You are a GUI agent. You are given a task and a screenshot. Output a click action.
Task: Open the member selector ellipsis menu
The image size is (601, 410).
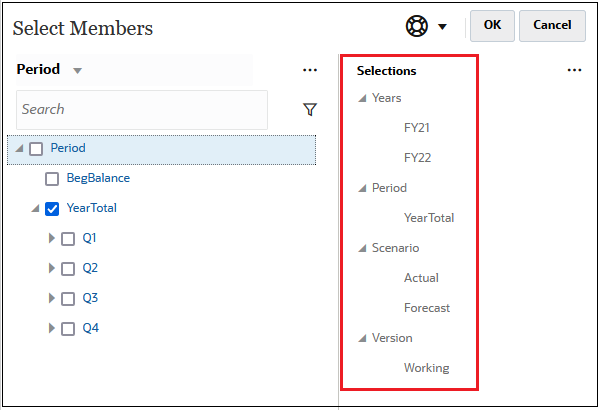(x=310, y=70)
